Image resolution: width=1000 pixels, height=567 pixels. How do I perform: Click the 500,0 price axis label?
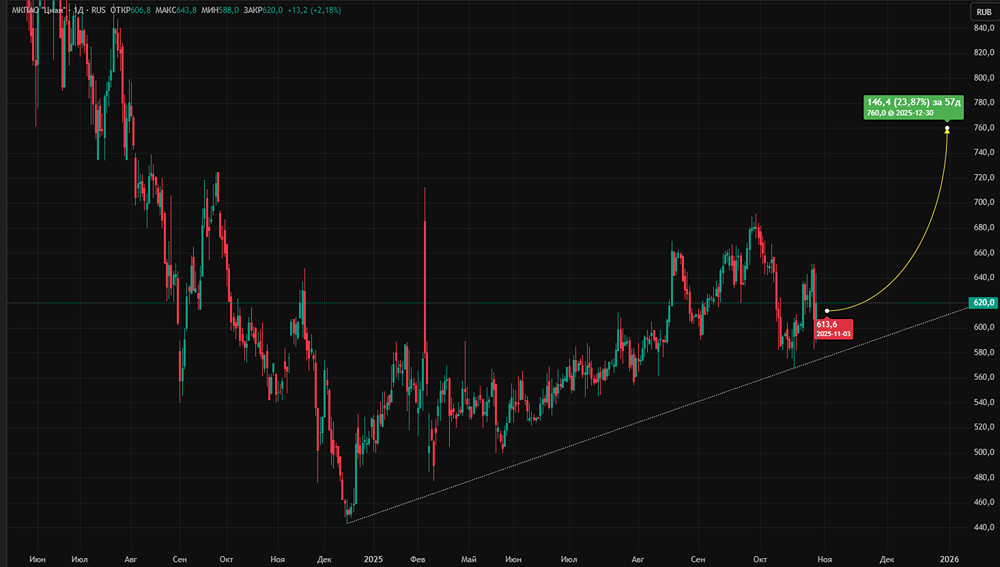[x=983, y=452]
